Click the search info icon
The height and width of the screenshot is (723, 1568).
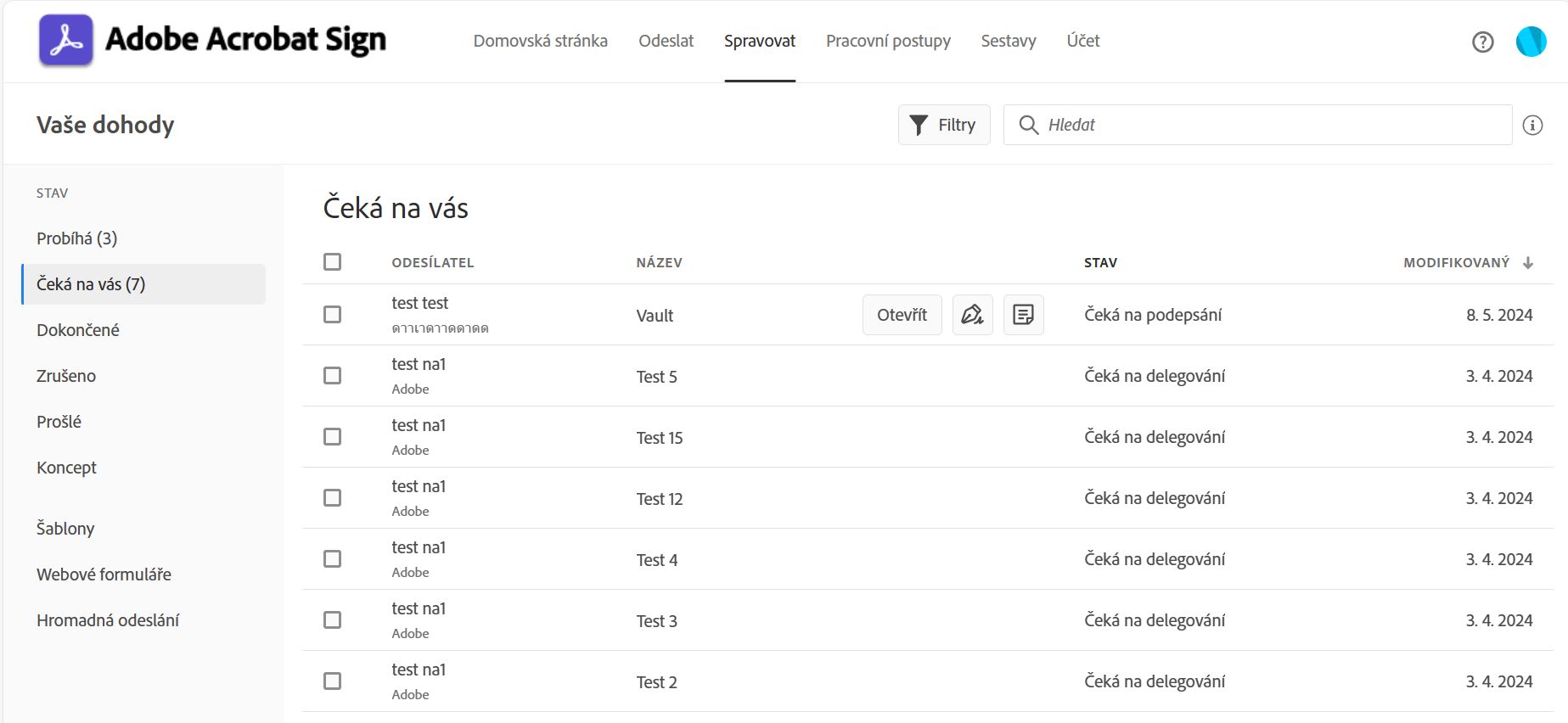[1532, 126]
